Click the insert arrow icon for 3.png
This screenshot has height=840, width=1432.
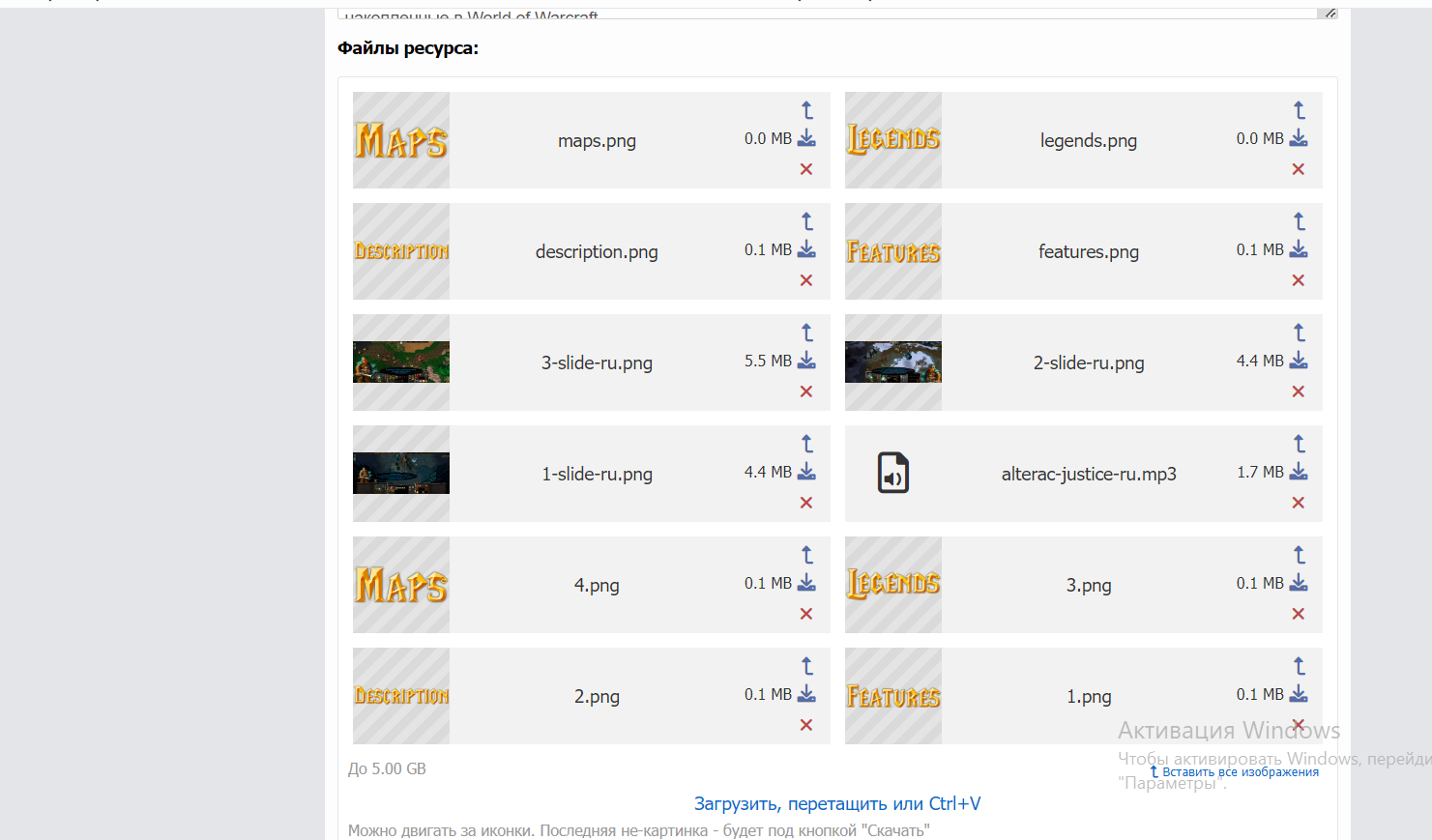tap(1300, 556)
